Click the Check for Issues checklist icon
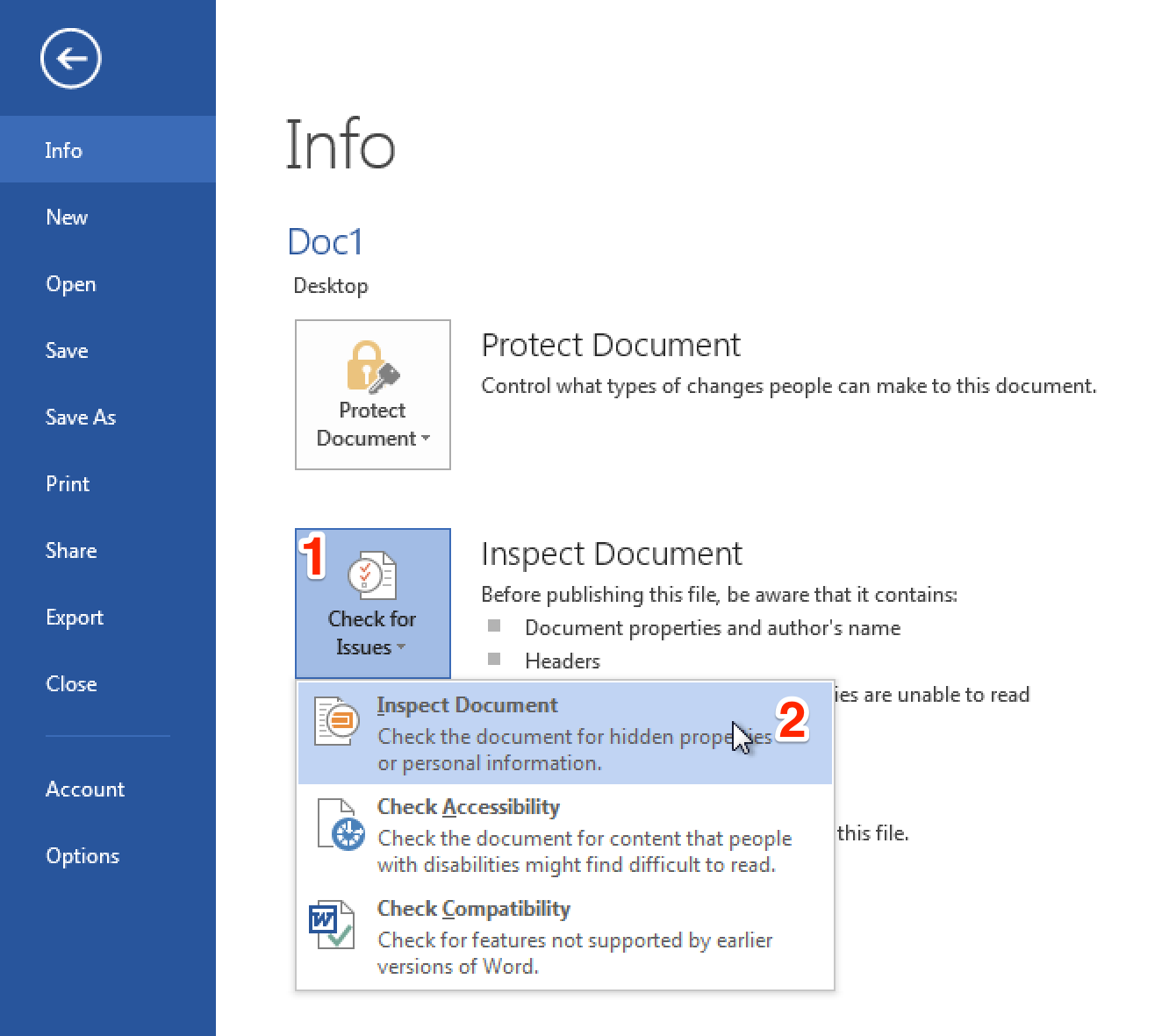 372,575
